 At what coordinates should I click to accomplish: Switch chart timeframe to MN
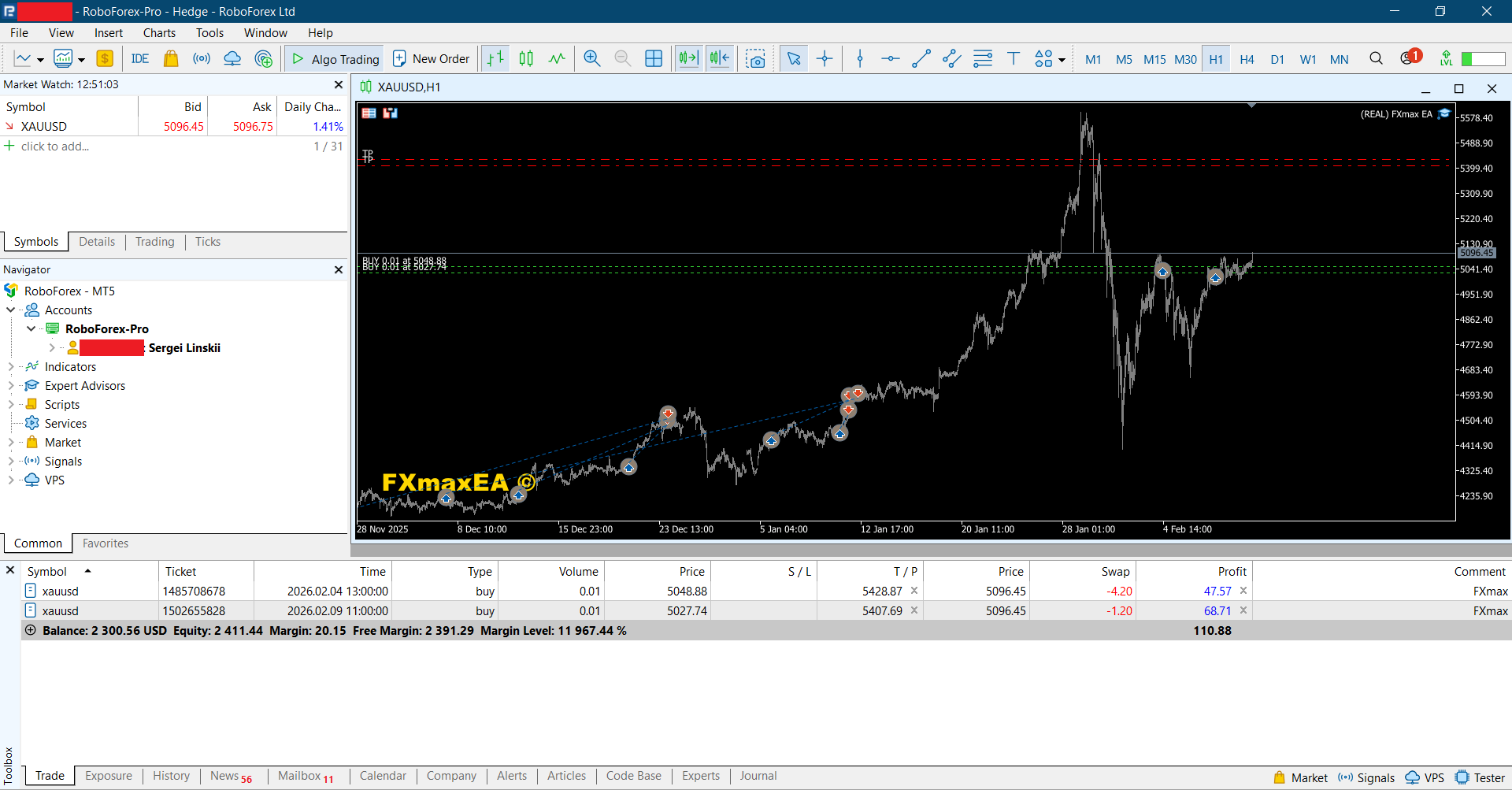click(1339, 59)
